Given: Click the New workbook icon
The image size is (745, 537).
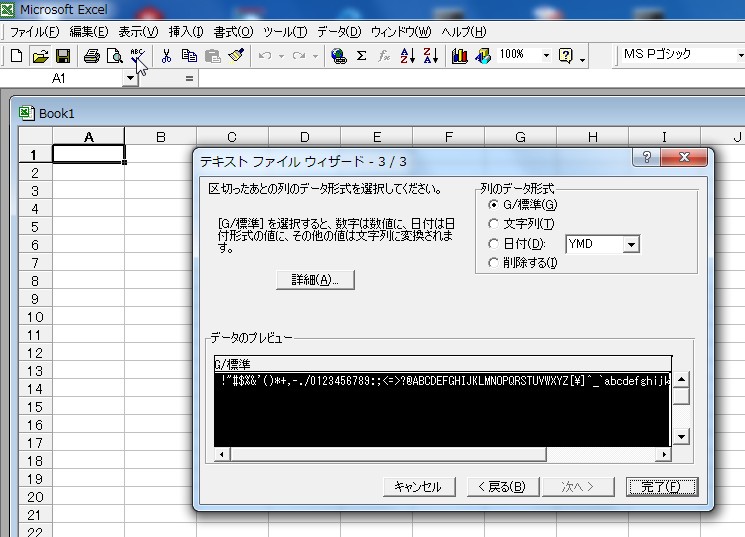Looking at the screenshot, I should pyautogui.click(x=17, y=56).
